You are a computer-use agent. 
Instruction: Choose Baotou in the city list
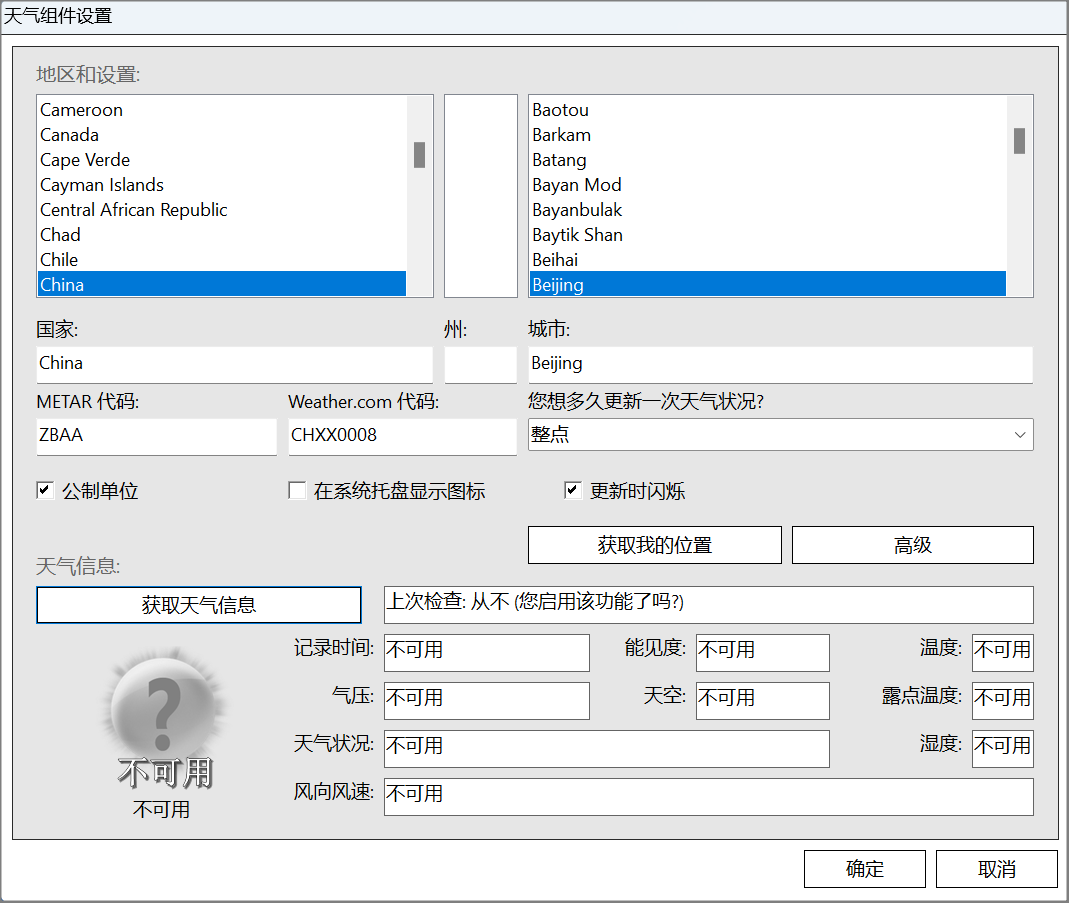pos(560,110)
